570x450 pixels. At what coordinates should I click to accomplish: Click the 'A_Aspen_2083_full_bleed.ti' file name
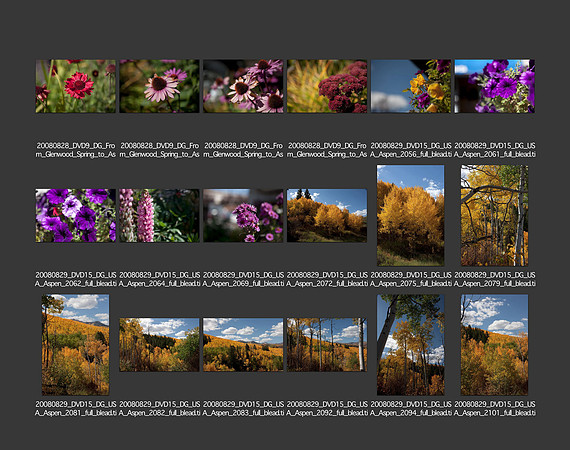(243, 413)
